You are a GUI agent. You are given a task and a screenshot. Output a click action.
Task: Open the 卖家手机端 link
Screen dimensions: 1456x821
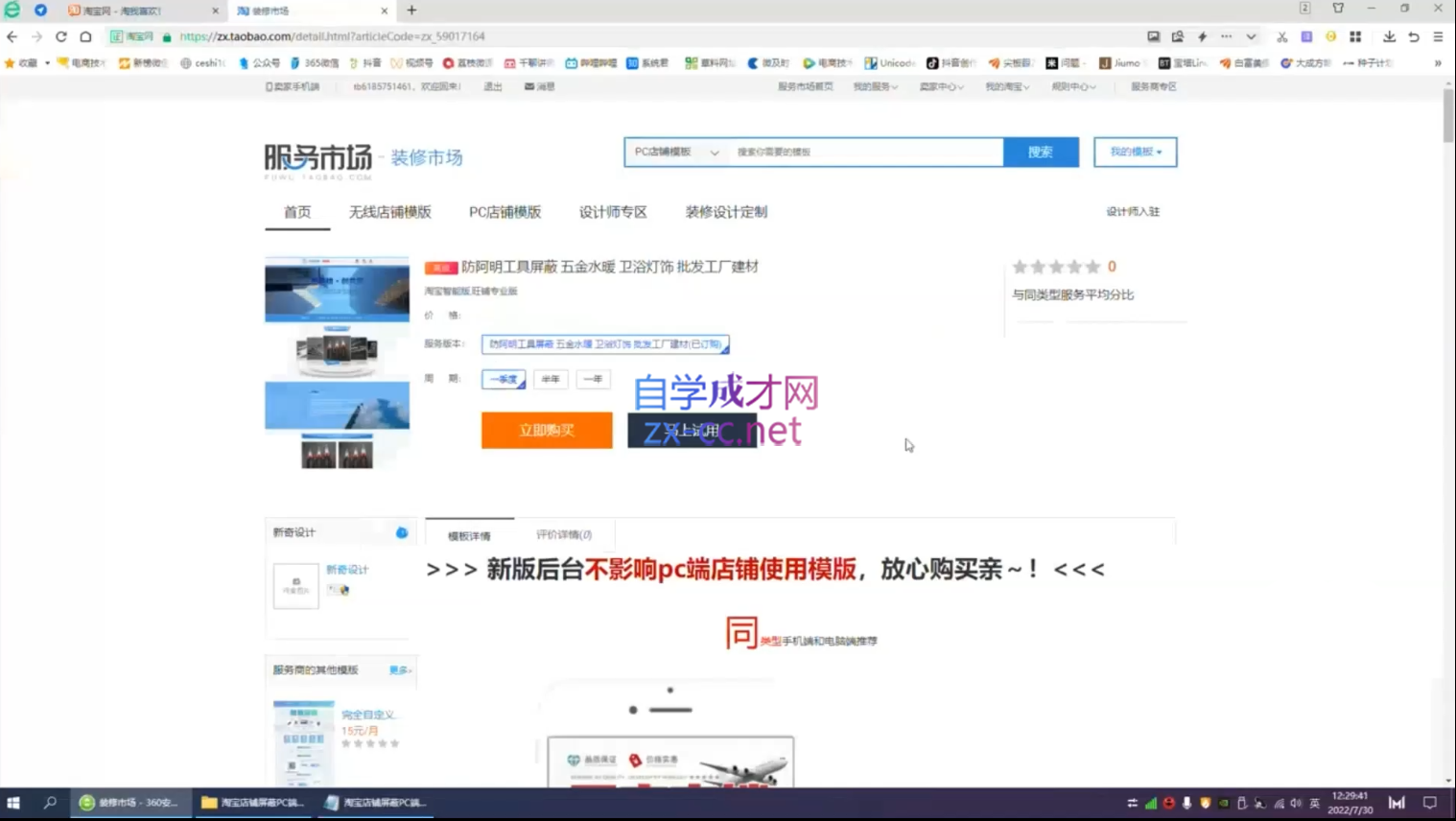pos(293,86)
